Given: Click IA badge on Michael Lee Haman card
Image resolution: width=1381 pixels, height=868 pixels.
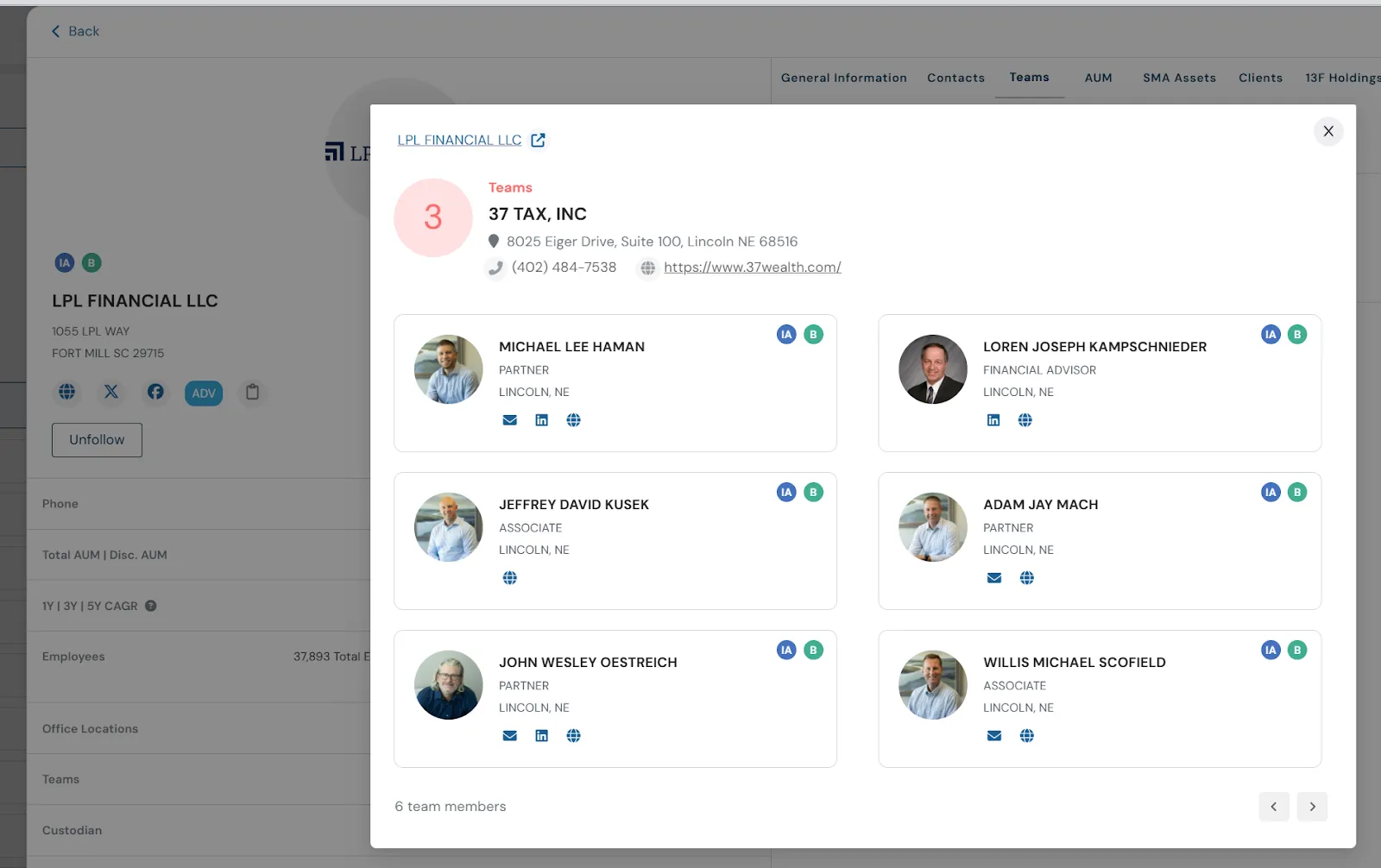Looking at the screenshot, I should coord(786,335).
